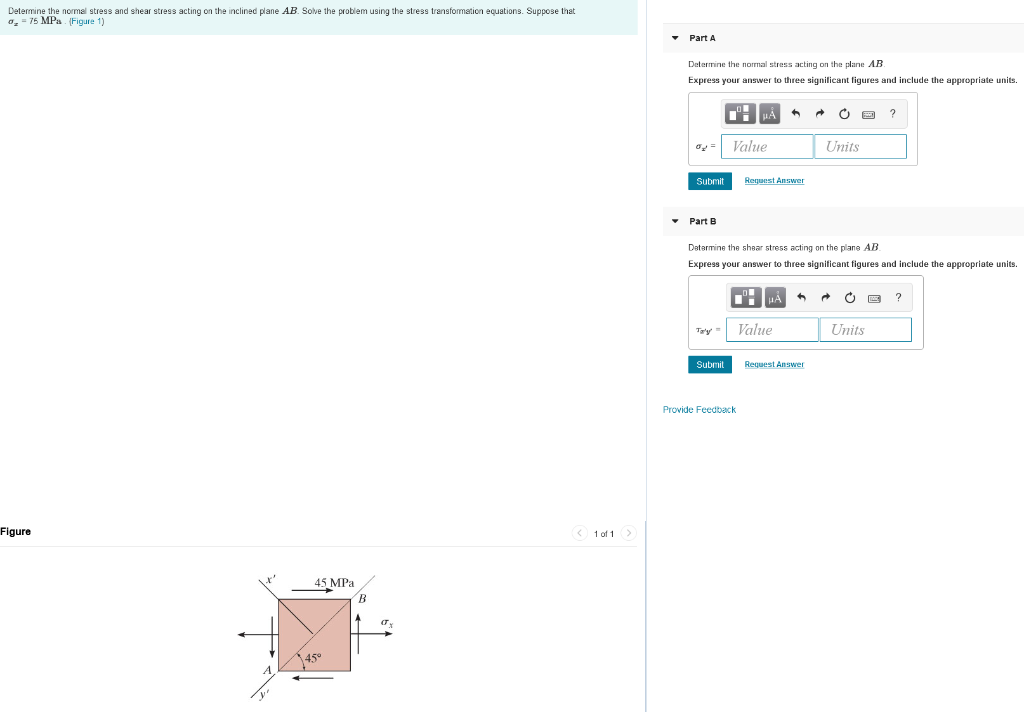Request Answer for Part A
The height and width of the screenshot is (712, 1024).
click(x=774, y=181)
